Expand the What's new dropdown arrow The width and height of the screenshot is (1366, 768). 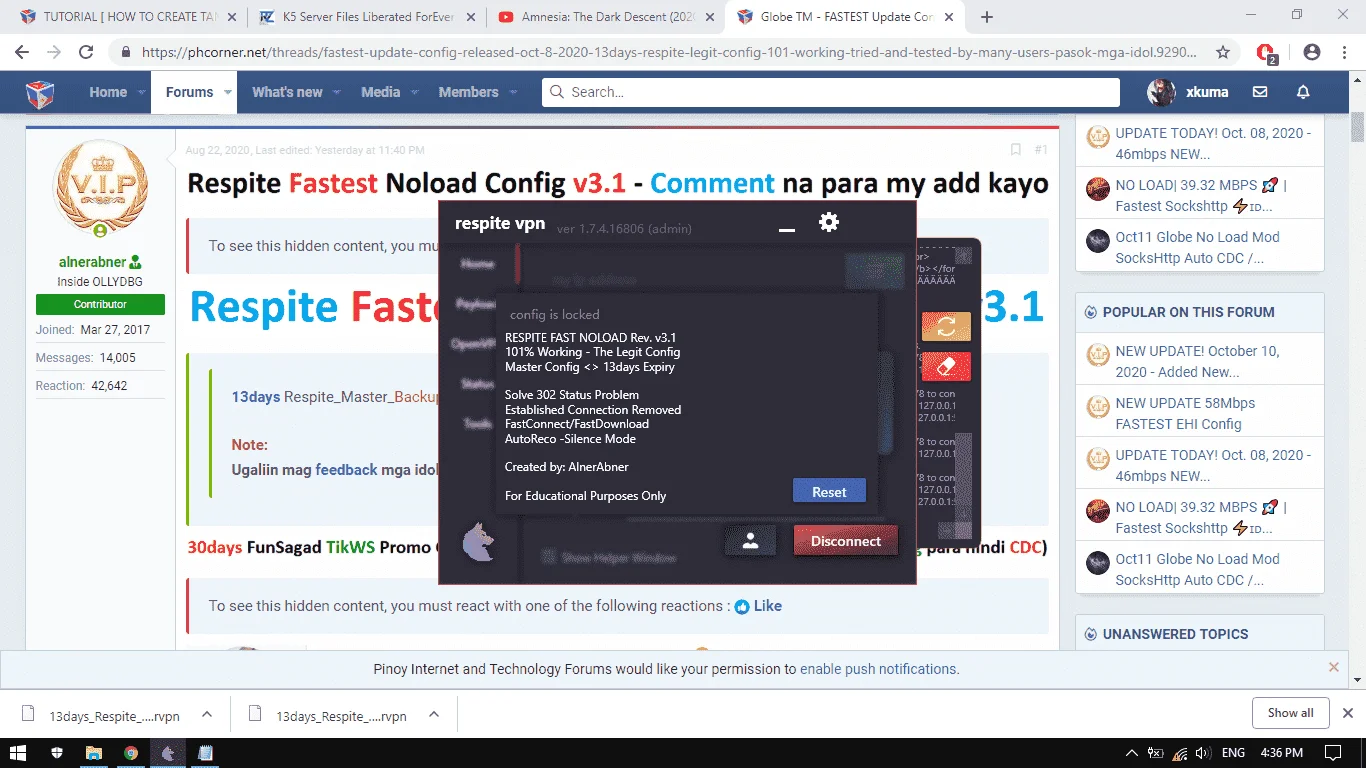337,92
